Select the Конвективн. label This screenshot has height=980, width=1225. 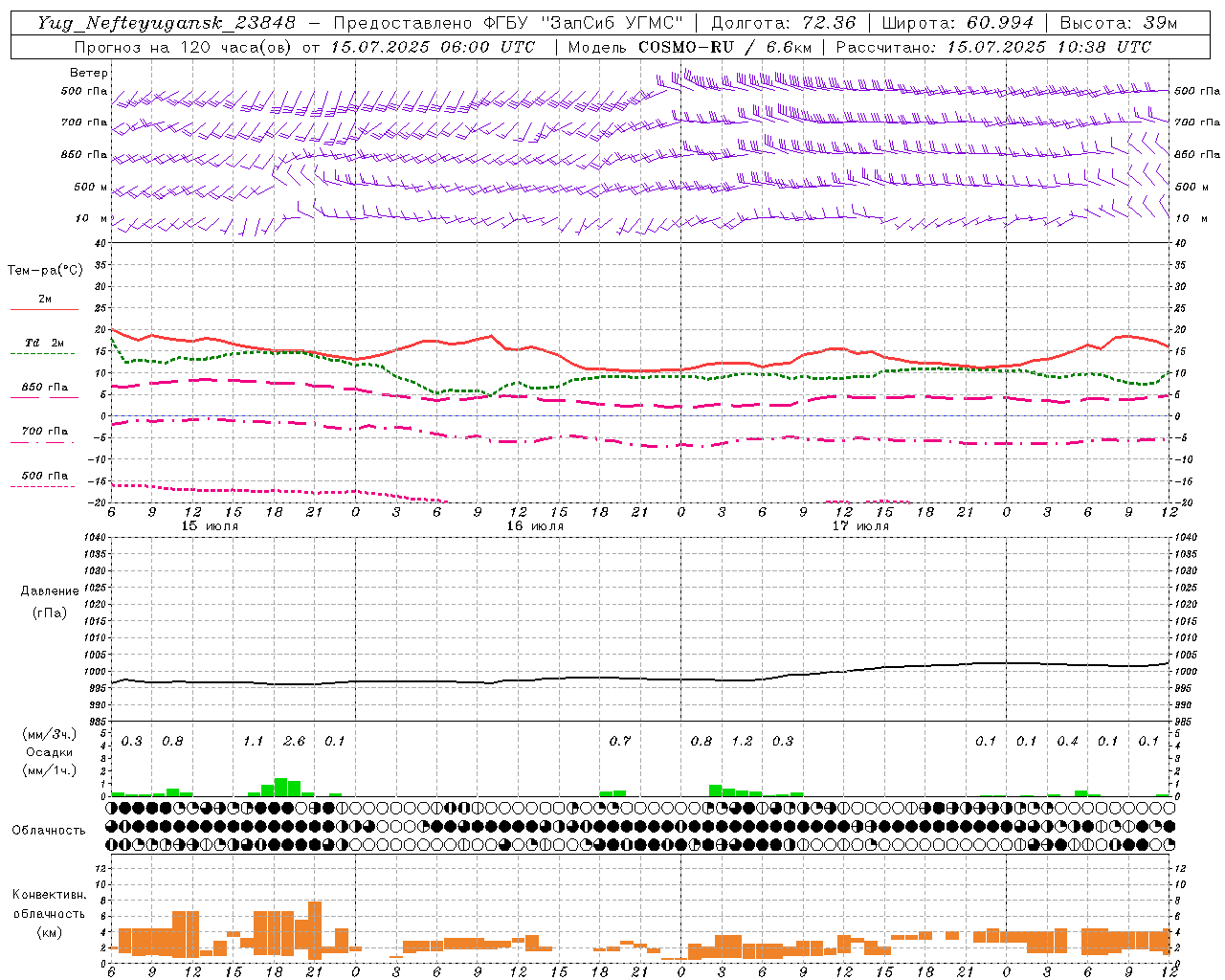pyautogui.click(x=49, y=895)
